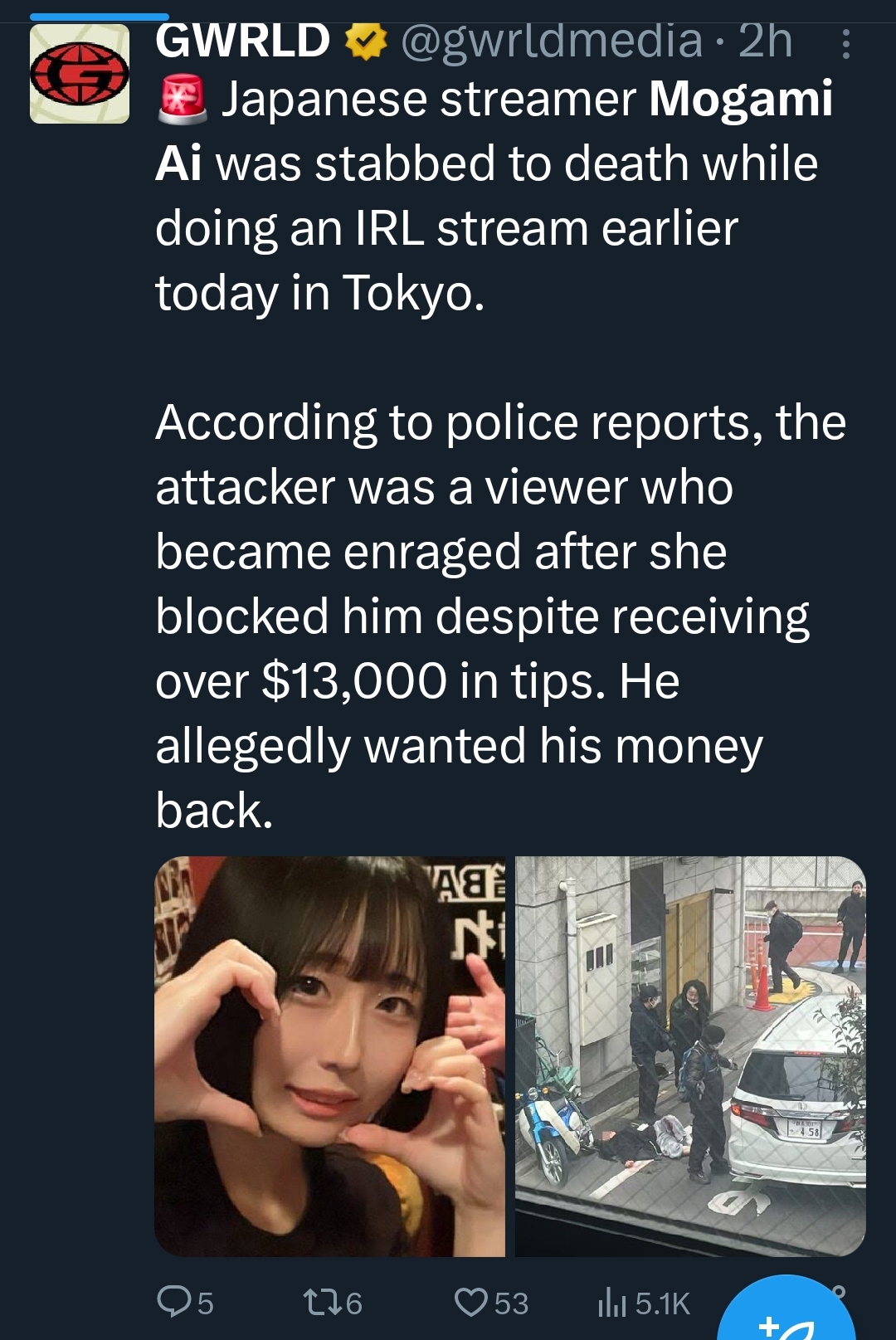
Task: Click the reply speech bubble icon
Action: 174,1302
